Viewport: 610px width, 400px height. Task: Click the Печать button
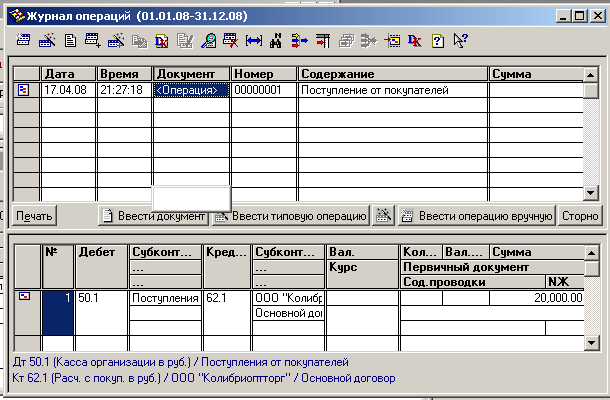tap(34, 216)
